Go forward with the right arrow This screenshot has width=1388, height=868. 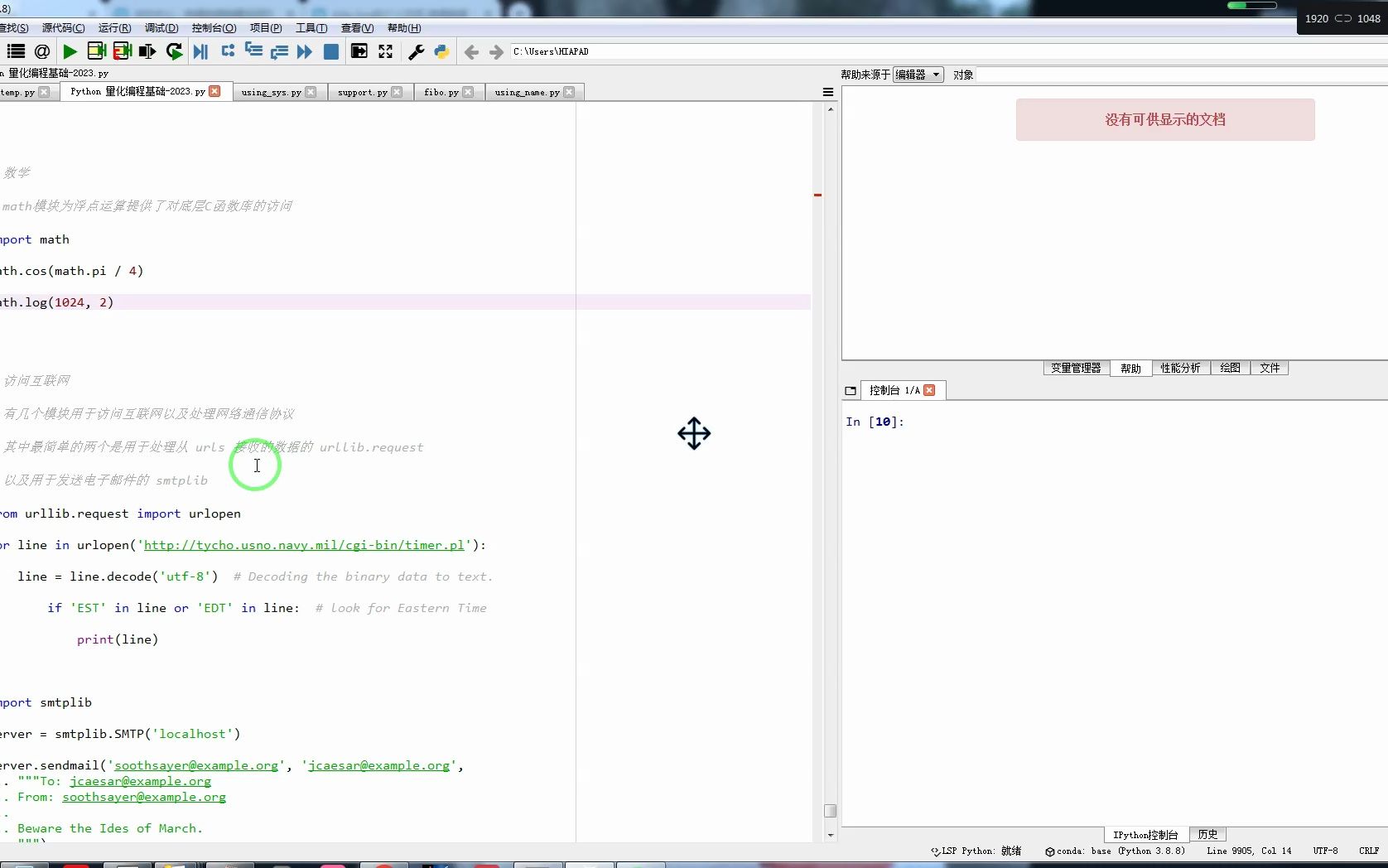(496, 52)
